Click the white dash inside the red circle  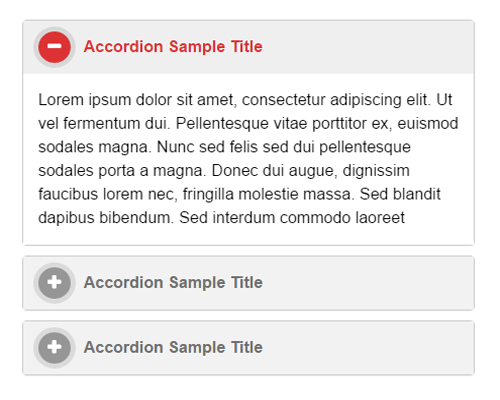tap(54, 46)
